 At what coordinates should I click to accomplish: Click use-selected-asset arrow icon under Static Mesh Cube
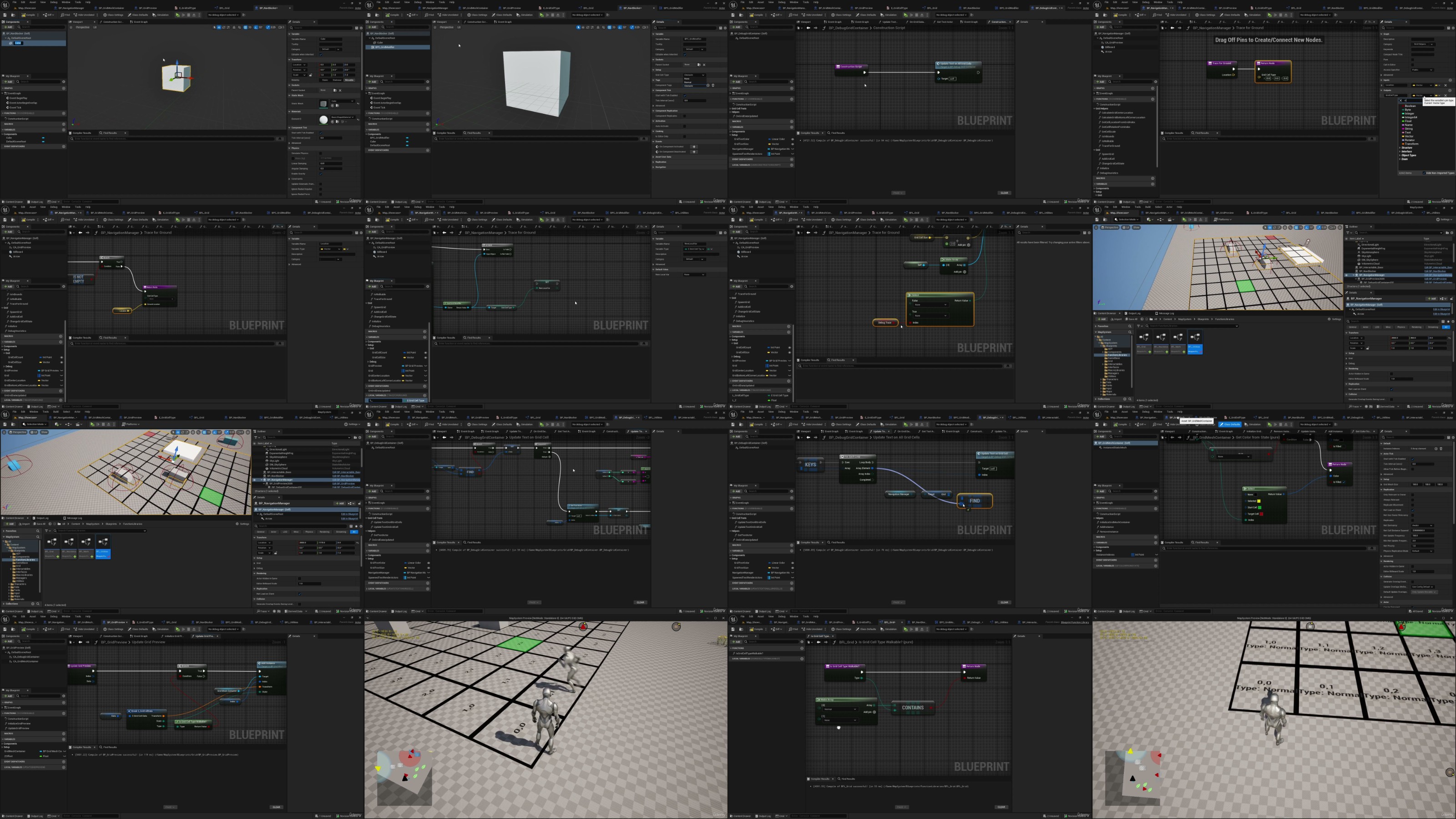click(x=333, y=106)
